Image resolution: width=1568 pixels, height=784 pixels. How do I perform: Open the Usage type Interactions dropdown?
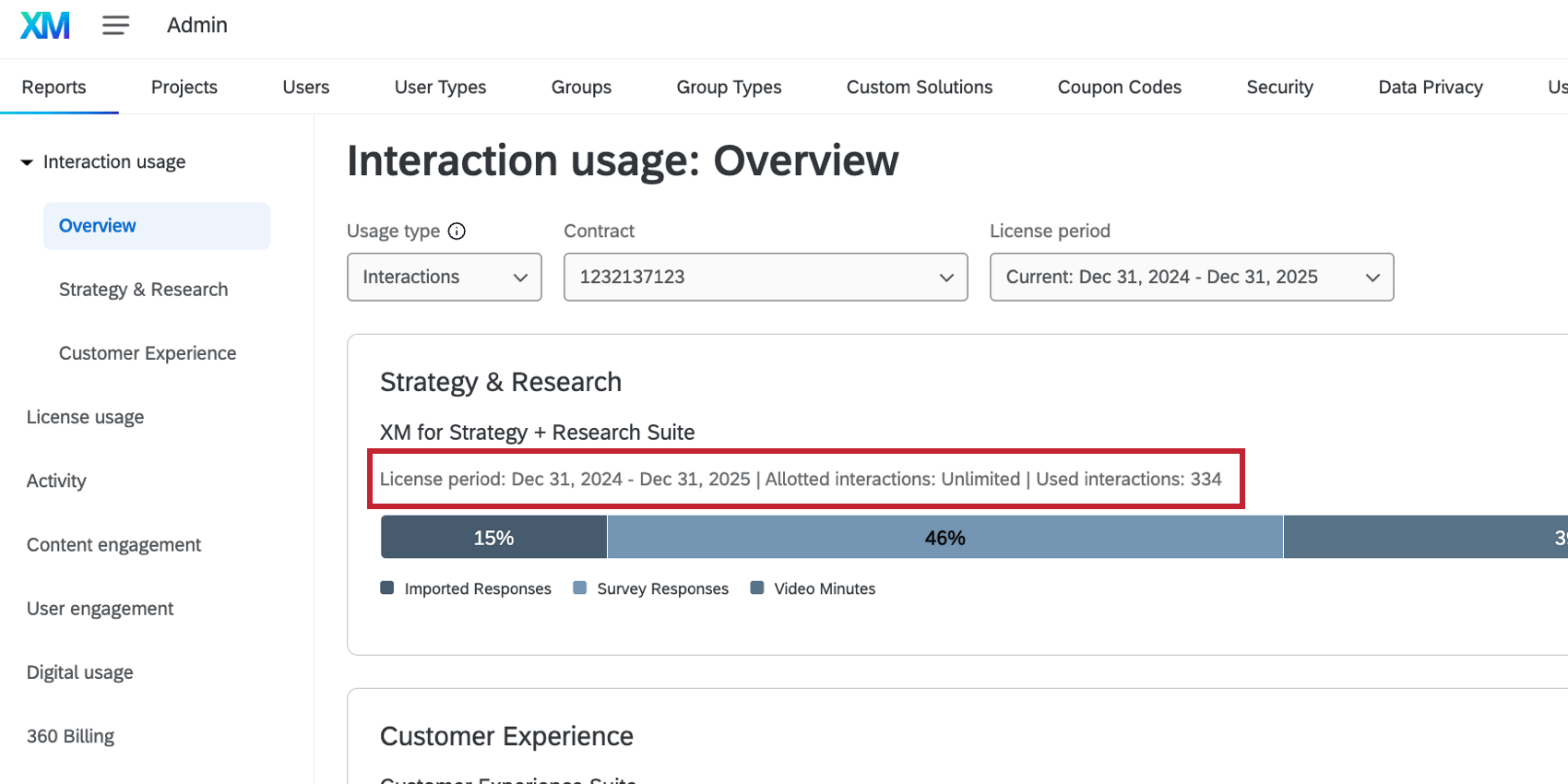tap(444, 277)
